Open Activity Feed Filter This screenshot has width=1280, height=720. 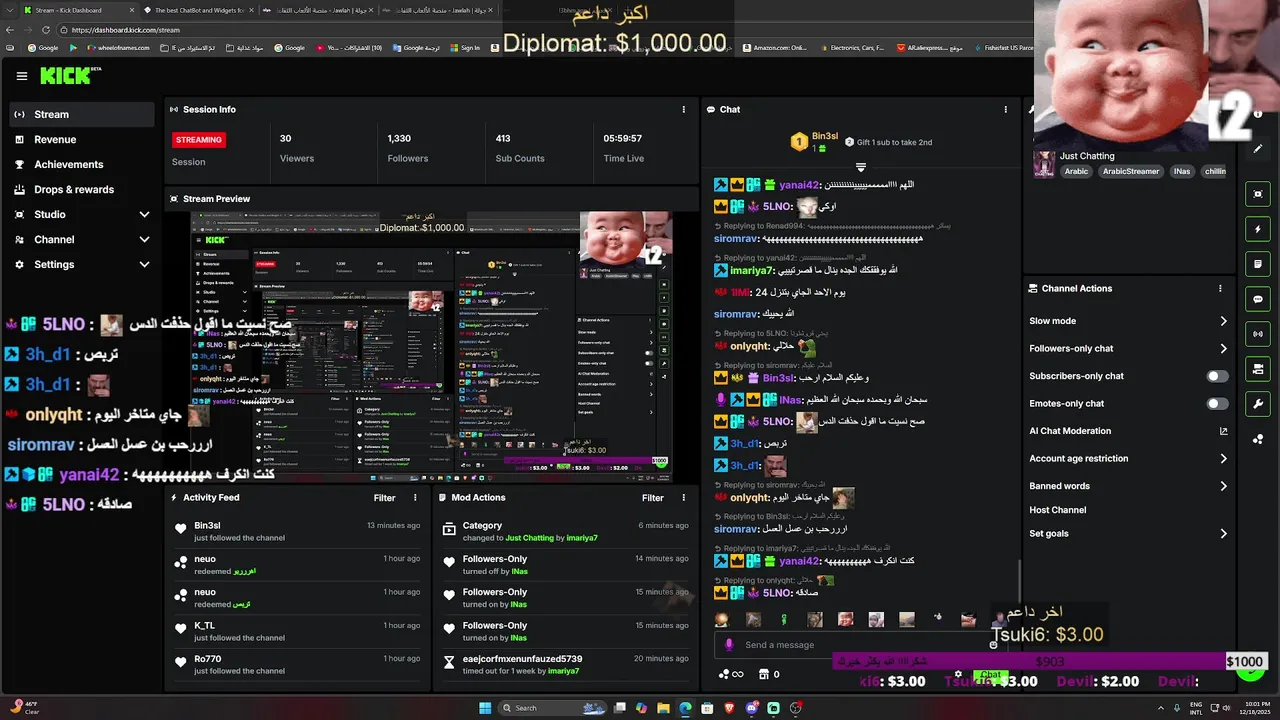coord(384,497)
